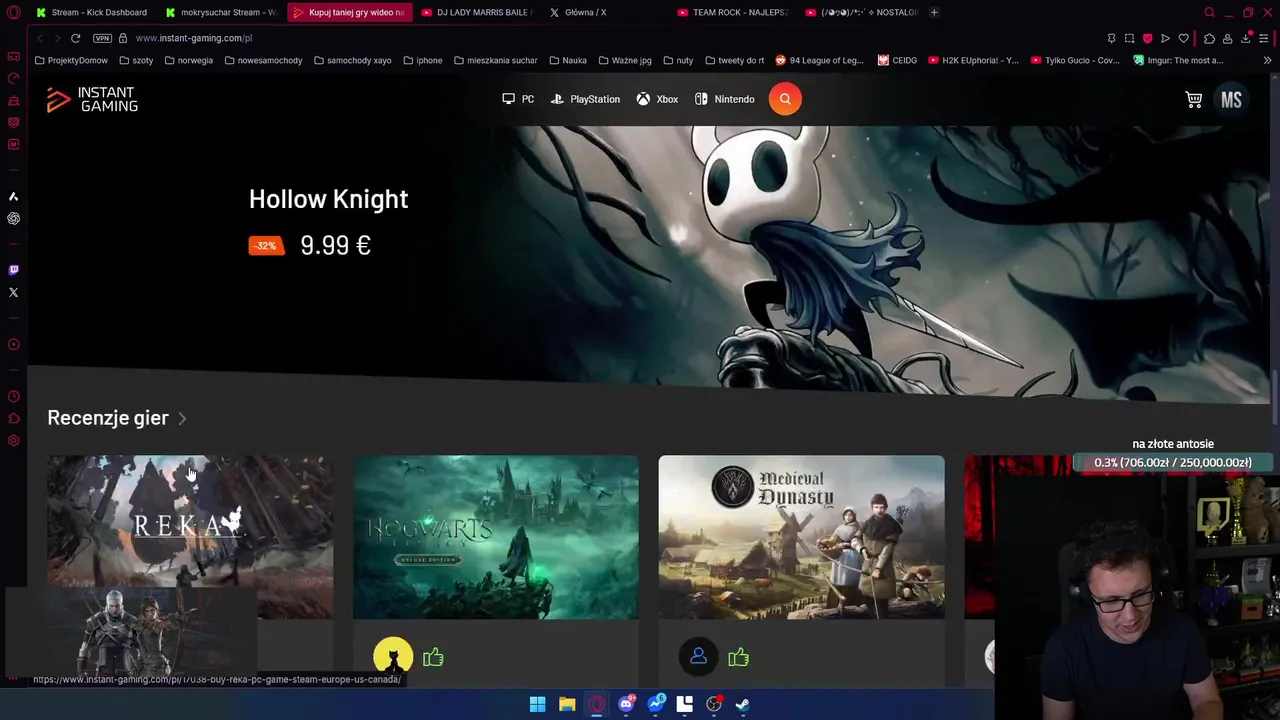Open GX Control speedometer icon in sidebar

(13, 78)
